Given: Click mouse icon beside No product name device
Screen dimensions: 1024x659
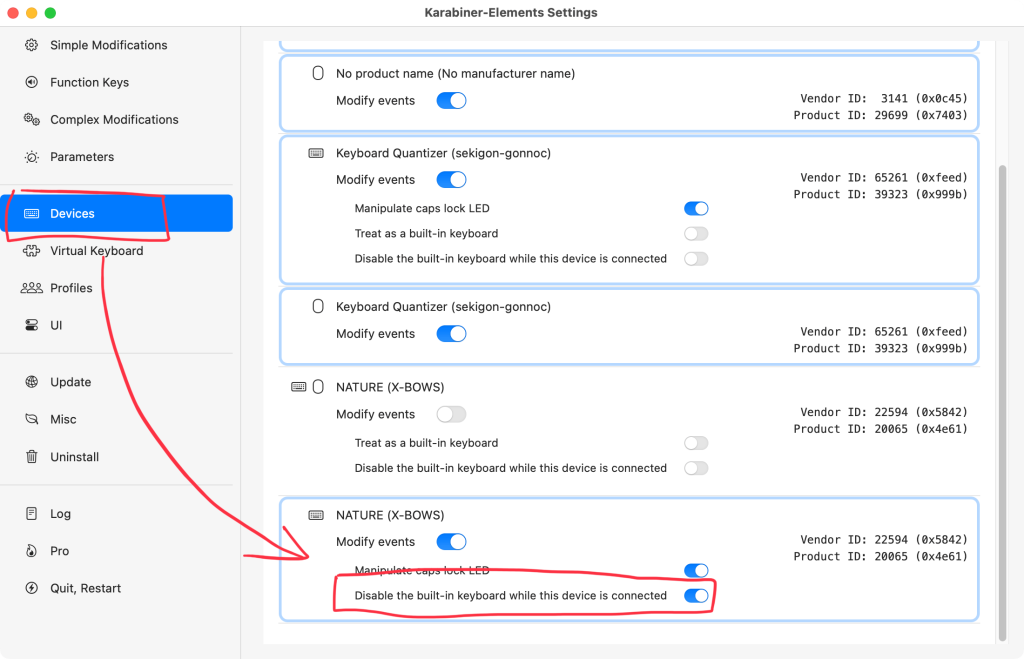Looking at the screenshot, I should [x=318, y=73].
